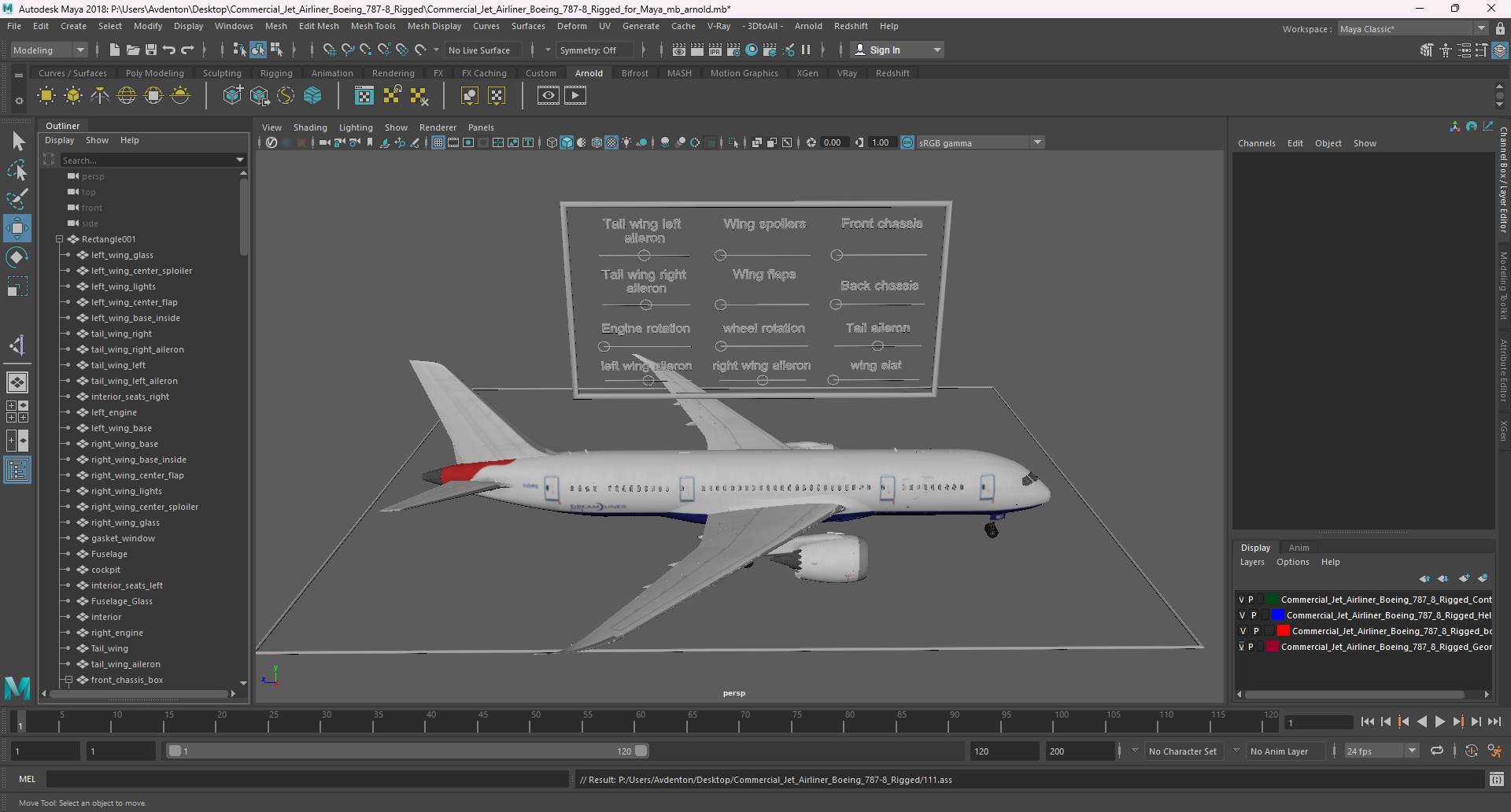Redo the action using the redo arrow
The height and width of the screenshot is (812, 1511).
(187, 50)
